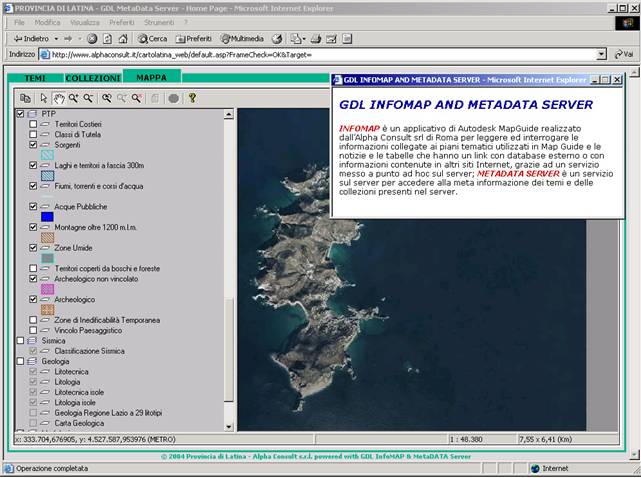Choose the Zoom Out magnifier tool
The width and height of the screenshot is (641, 478).
pyautogui.click(x=88, y=98)
